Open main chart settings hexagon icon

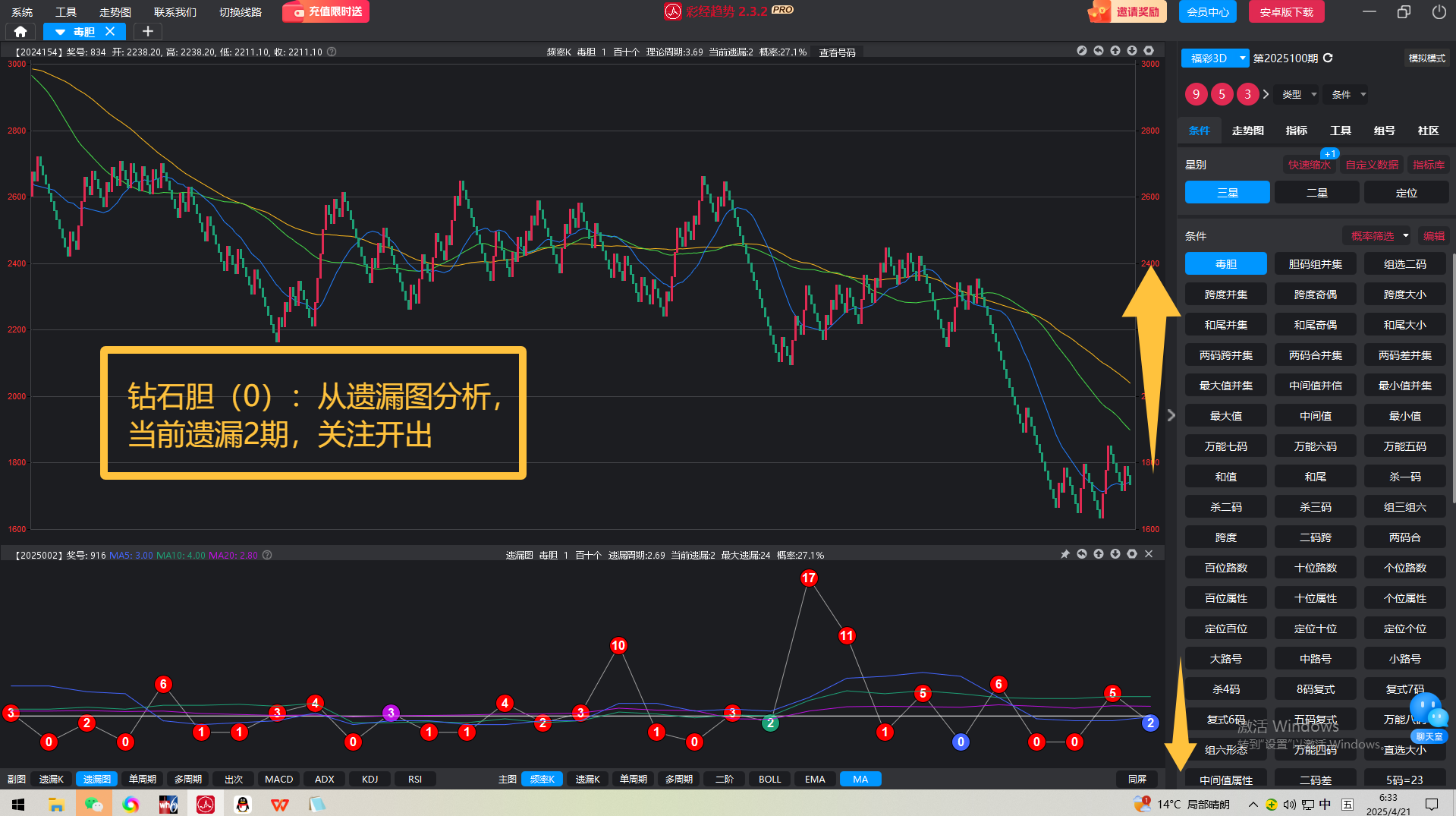coord(1149,51)
